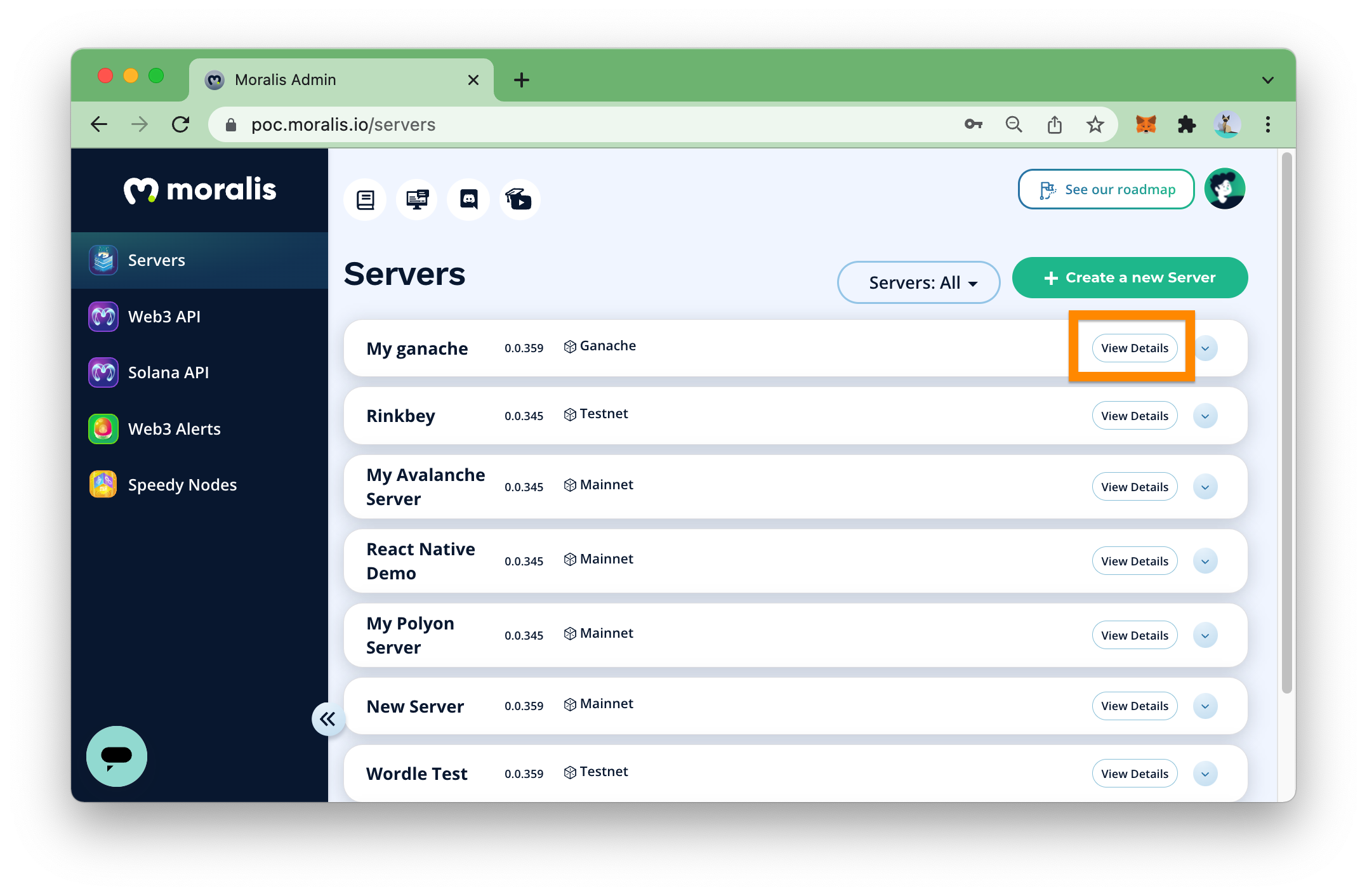The height and width of the screenshot is (896, 1367).
Task: Open the Discord icon
Action: 468,200
